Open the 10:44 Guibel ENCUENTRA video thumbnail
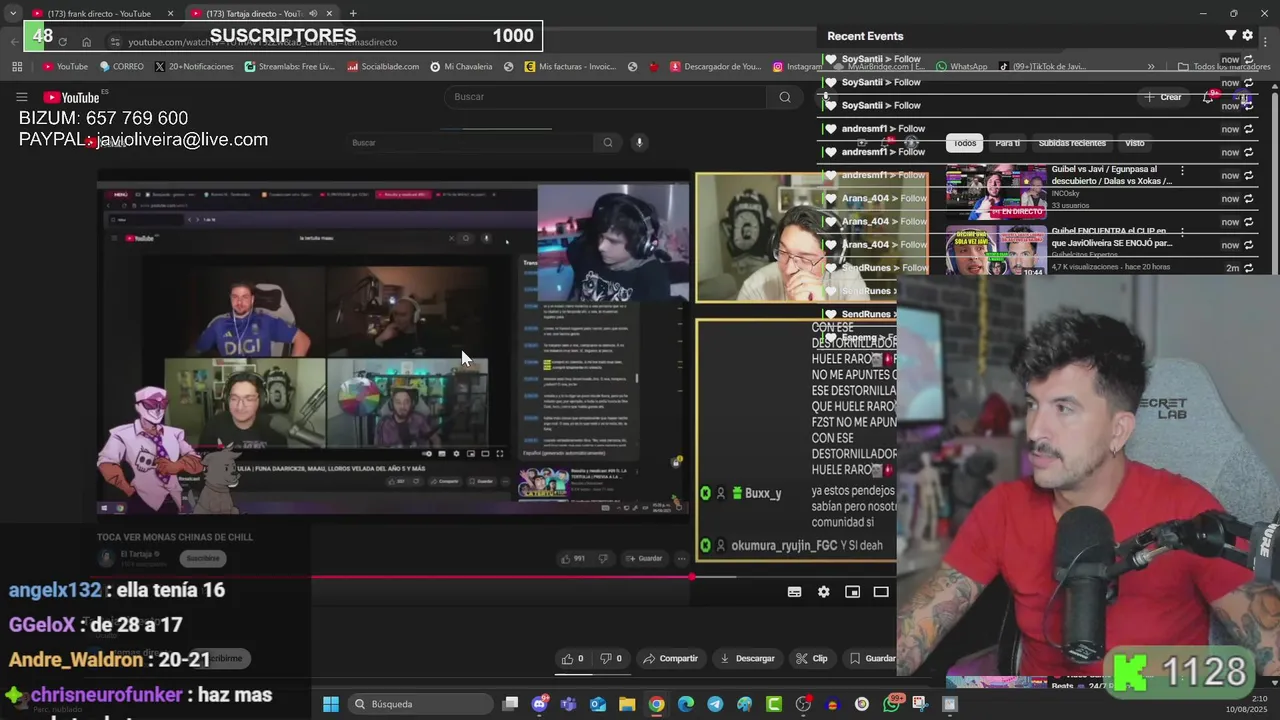The height and width of the screenshot is (720, 1280). click(x=997, y=252)
